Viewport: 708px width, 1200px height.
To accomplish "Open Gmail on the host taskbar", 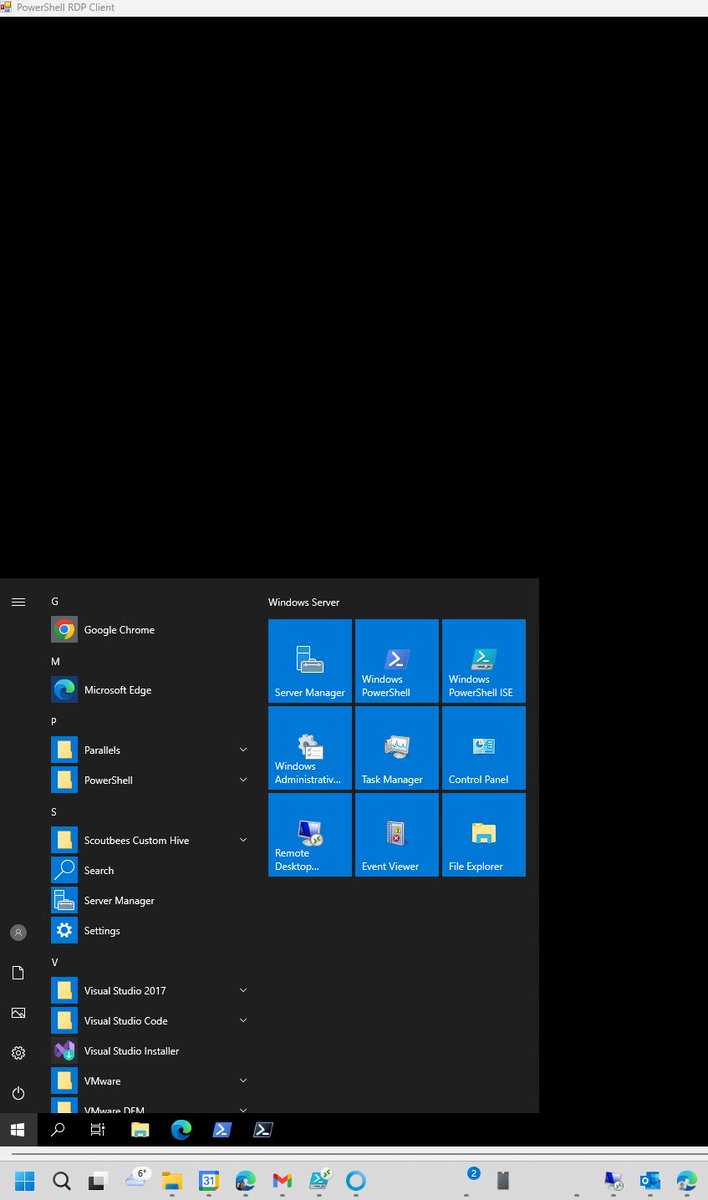I will click(x=282, y=1181).
